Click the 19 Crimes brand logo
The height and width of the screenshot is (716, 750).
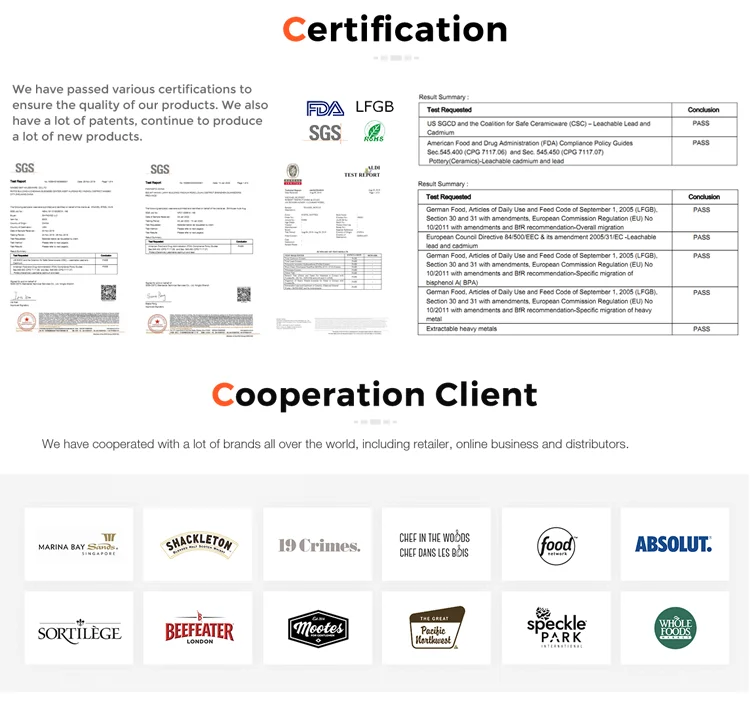tap(318, 544)
